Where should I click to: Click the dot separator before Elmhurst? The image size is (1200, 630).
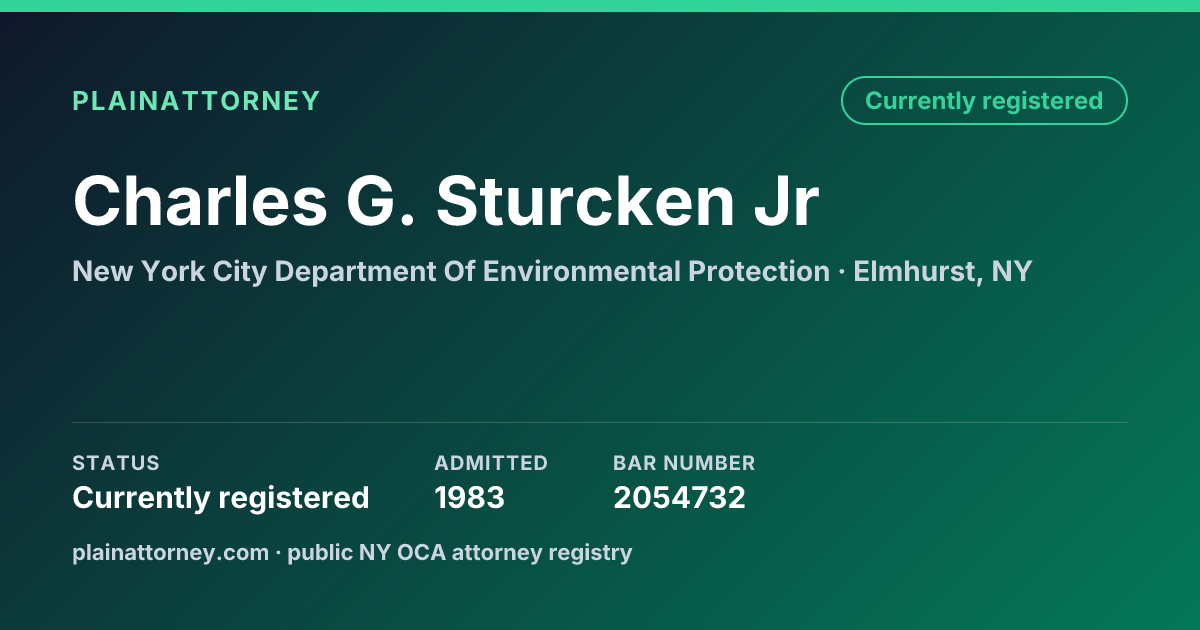click(x=841, y=272)
